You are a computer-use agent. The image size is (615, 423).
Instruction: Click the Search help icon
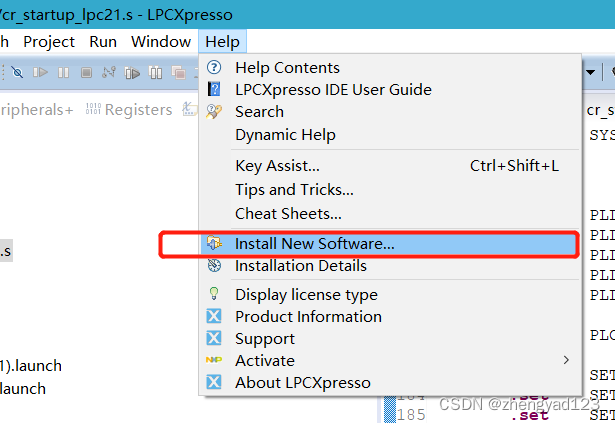click(214, 112)
